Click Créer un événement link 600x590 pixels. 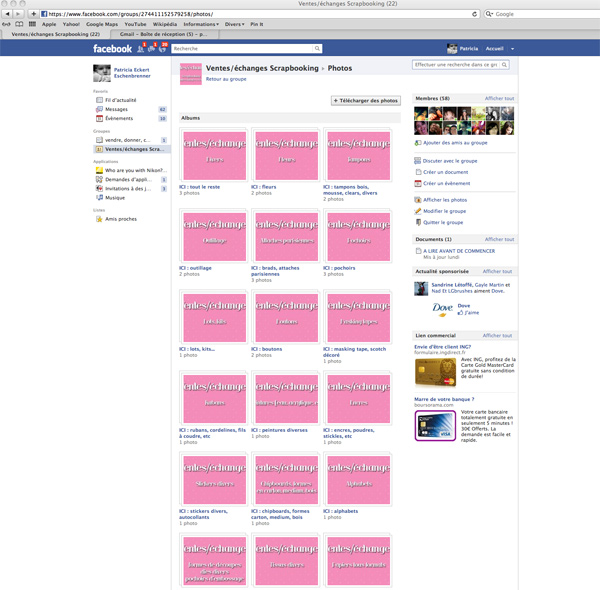(x=447, y=183)
